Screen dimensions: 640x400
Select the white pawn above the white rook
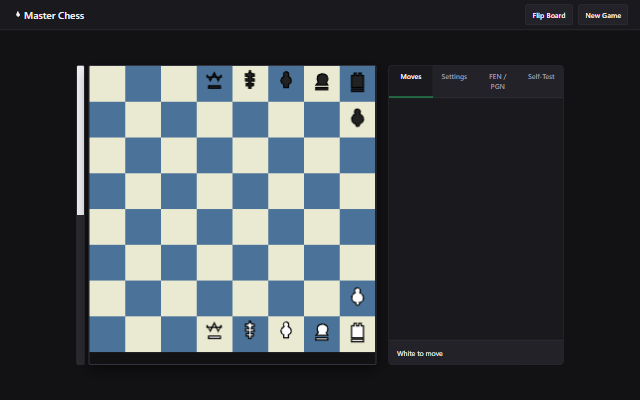point(358,296)
